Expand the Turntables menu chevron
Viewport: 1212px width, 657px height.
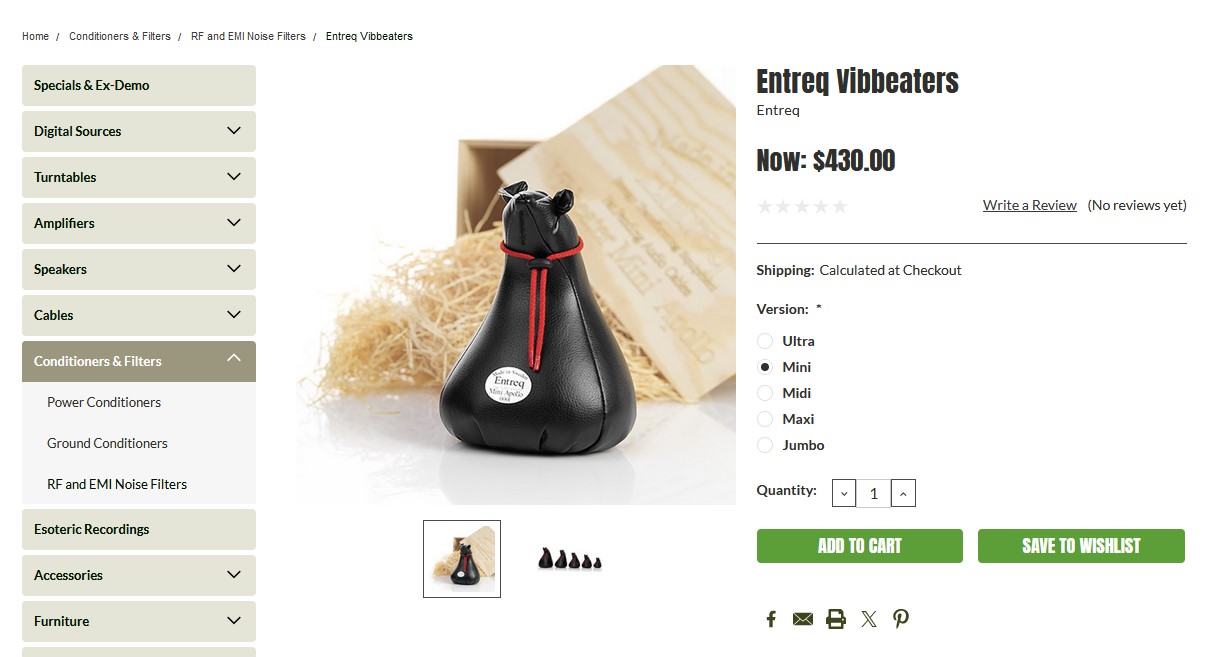pos(234,177)
